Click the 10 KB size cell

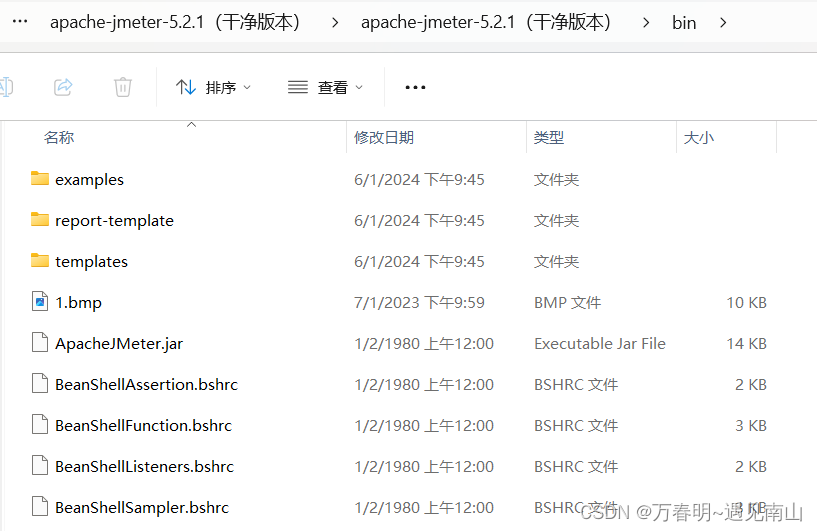[747, 303]
